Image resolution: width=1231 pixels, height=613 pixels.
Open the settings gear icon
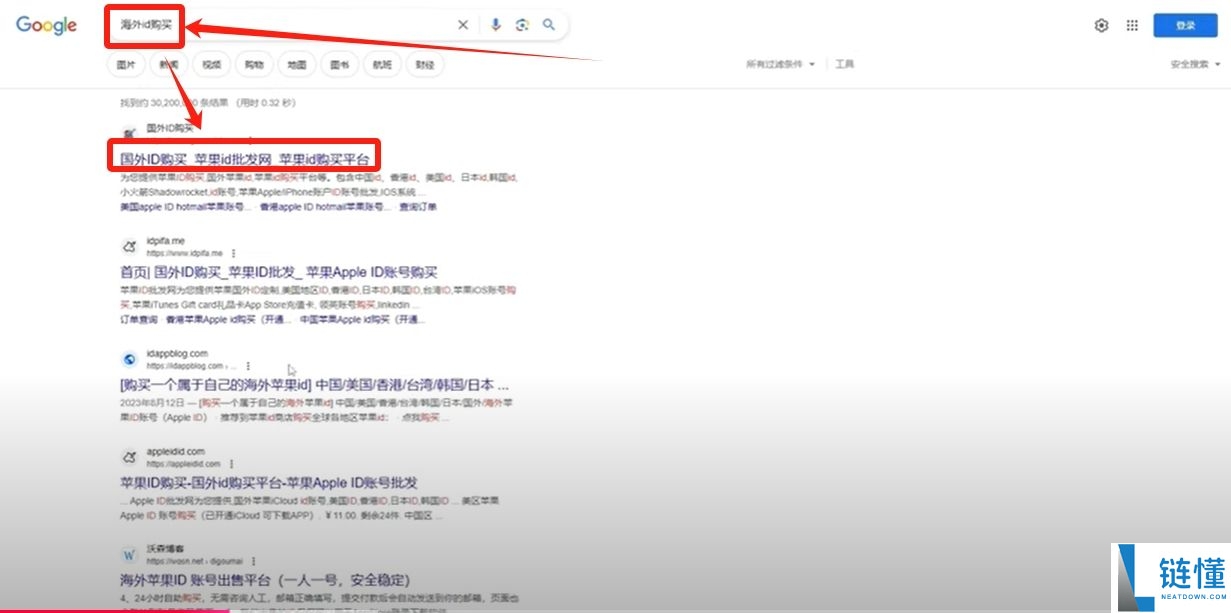click(1101, 26)
